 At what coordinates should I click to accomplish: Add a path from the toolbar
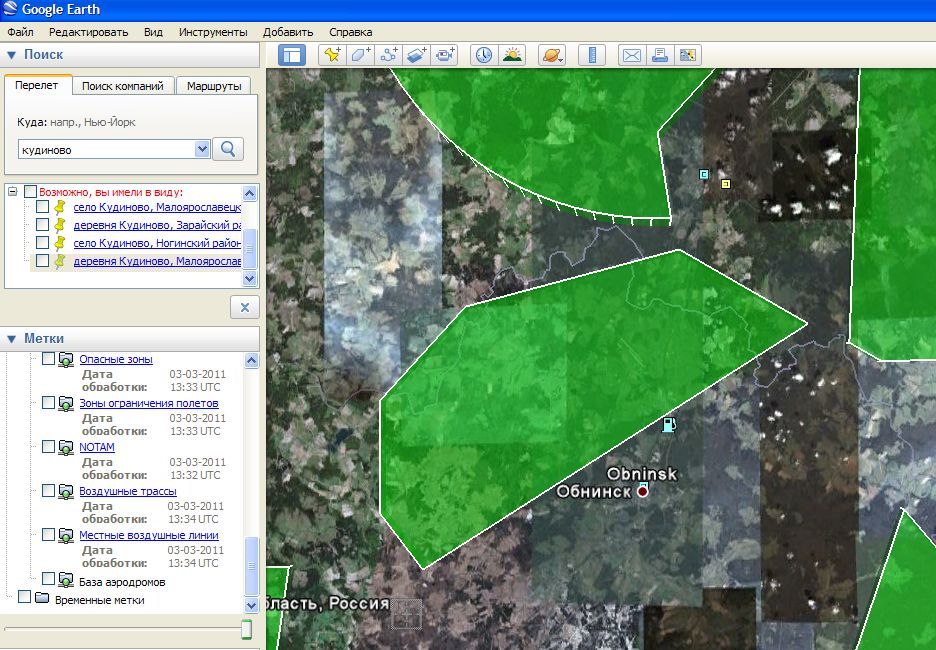389,56
